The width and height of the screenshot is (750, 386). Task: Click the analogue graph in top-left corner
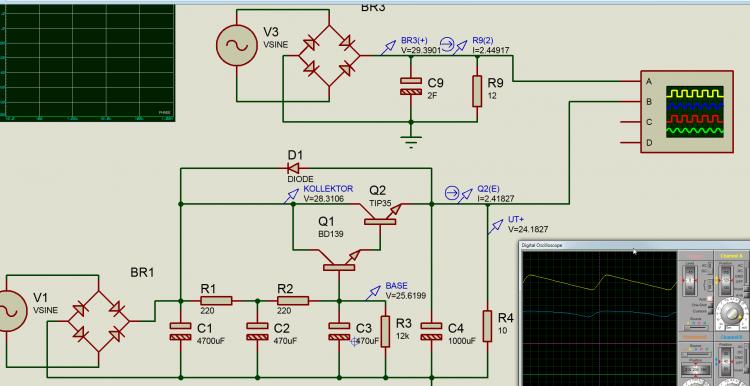point(87,62)
